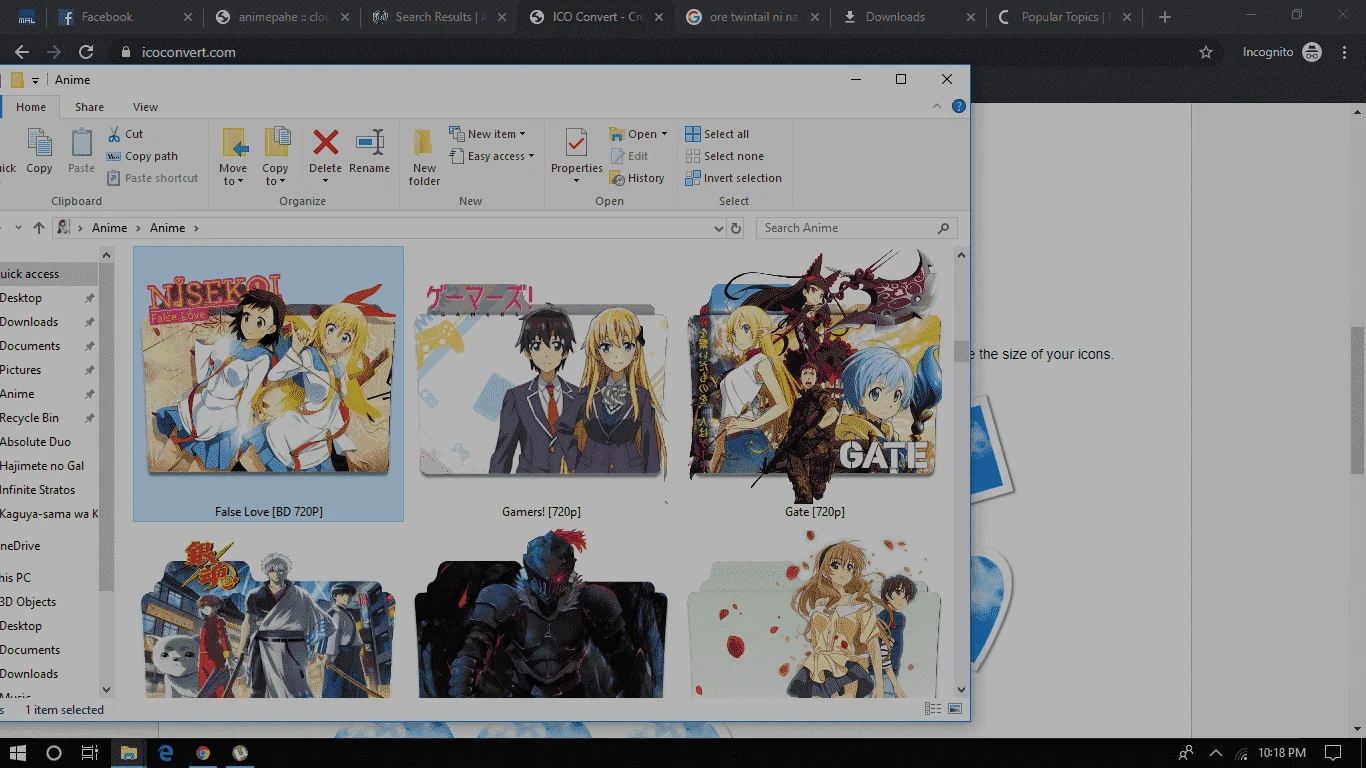The image size is (1366, 768).
Task: Open Chrome from the taskbar
Action: click(203, 753)
